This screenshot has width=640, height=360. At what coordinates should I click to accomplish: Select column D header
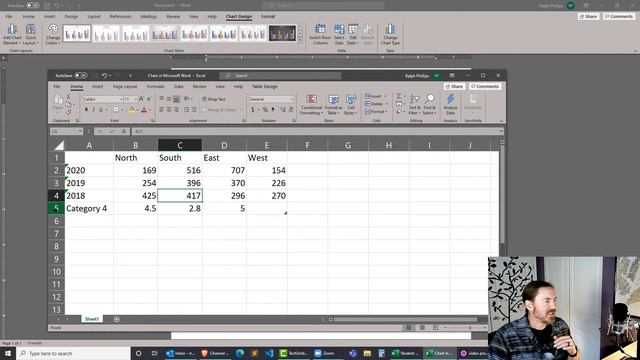click(224, 145)
